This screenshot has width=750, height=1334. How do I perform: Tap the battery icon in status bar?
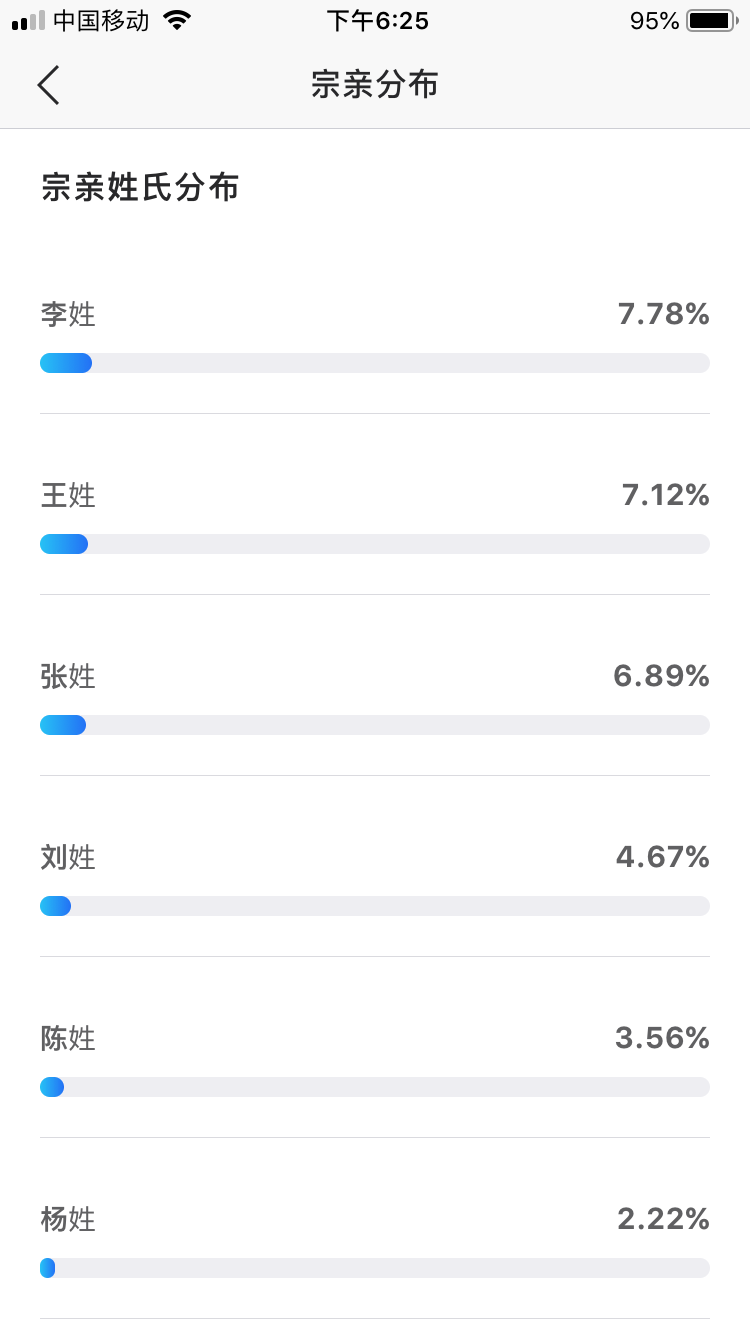pyautogui.click(x=711, y=21)
